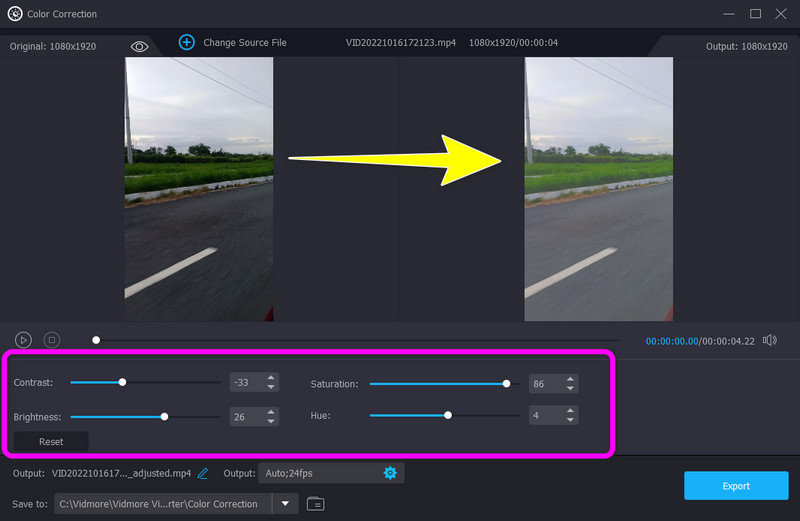Mute the video with the speaker icon
The image size is (800, 521).
[x=769, y=340]
